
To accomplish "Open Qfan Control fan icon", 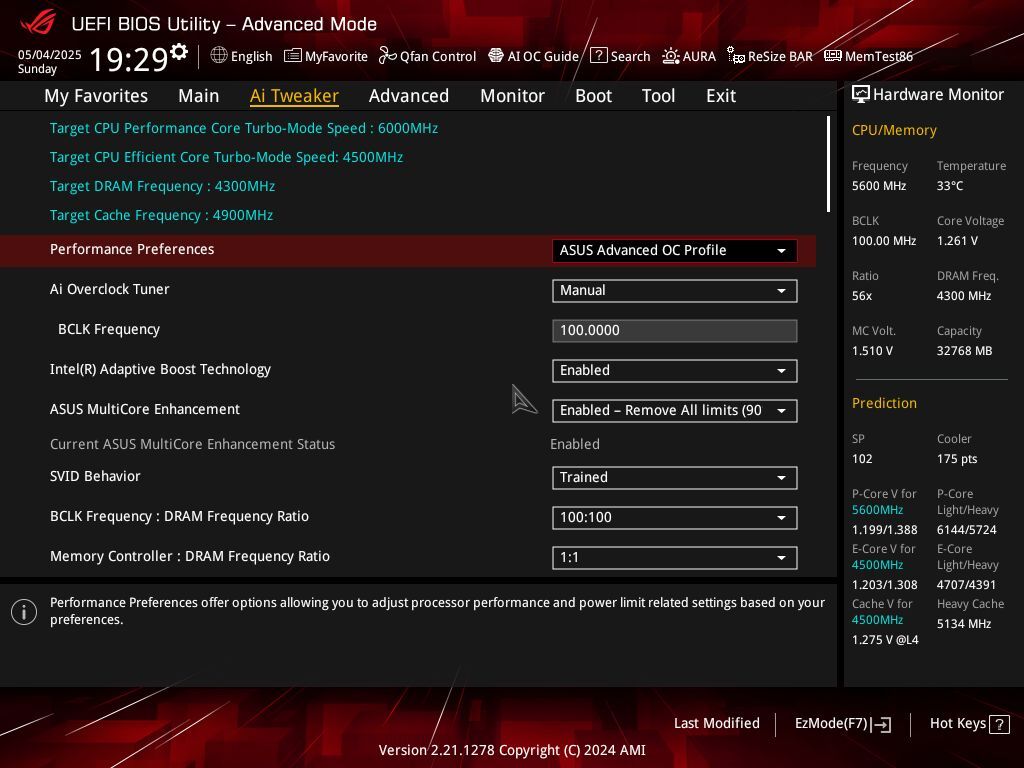I will coord(388,56).
